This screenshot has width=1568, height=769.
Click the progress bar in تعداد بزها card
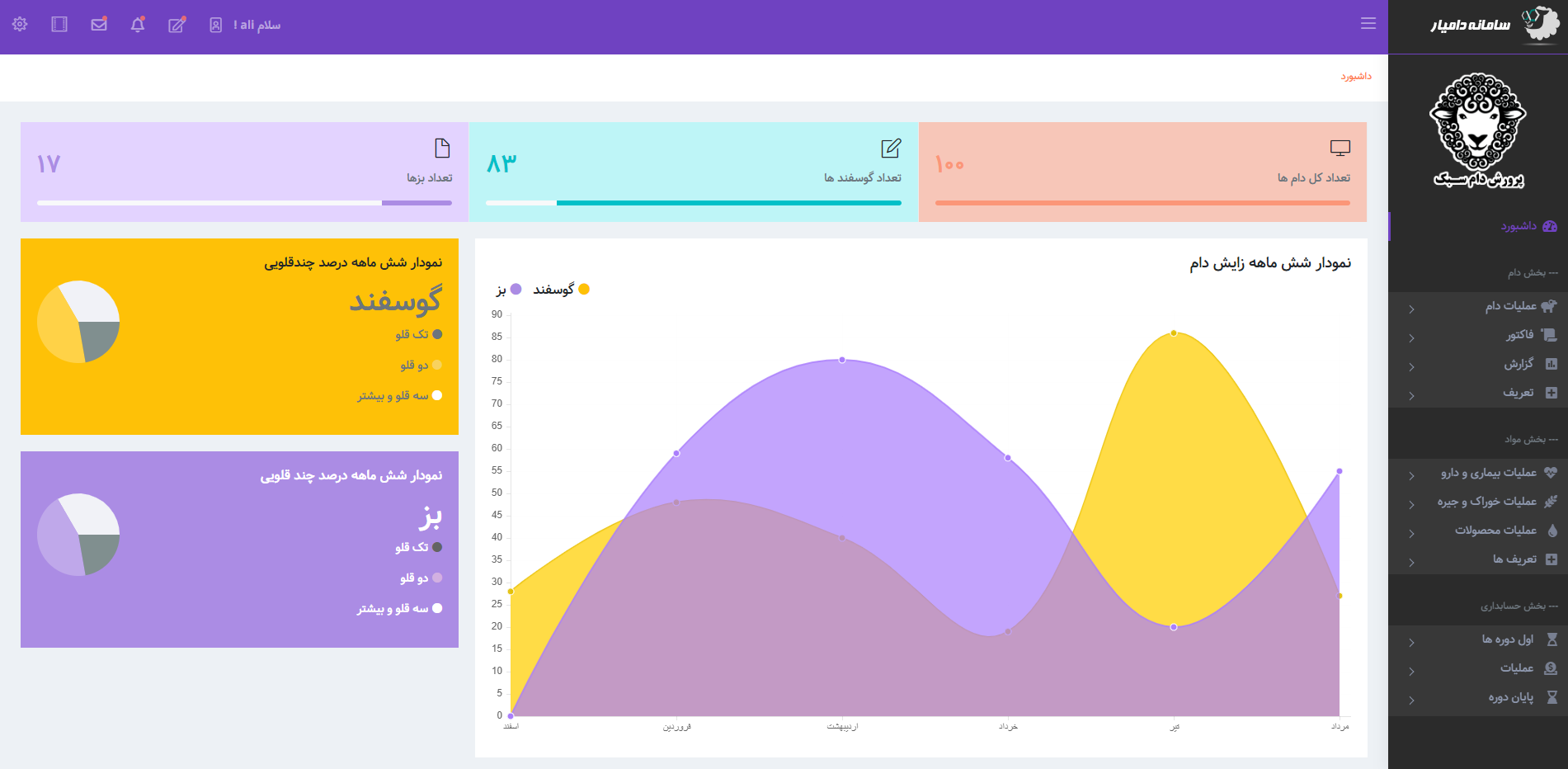pyautogui.click(x=244, y=203)
